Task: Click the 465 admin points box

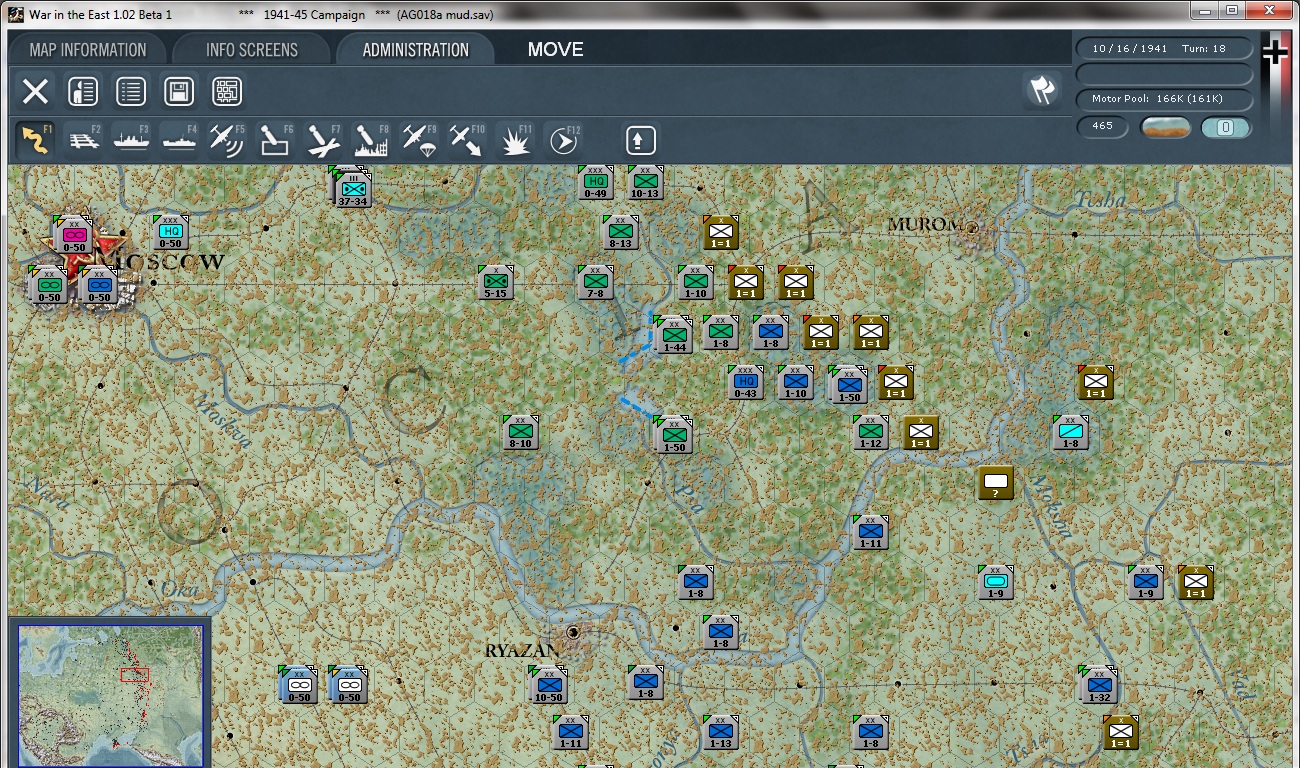Action: point(1103,127)
